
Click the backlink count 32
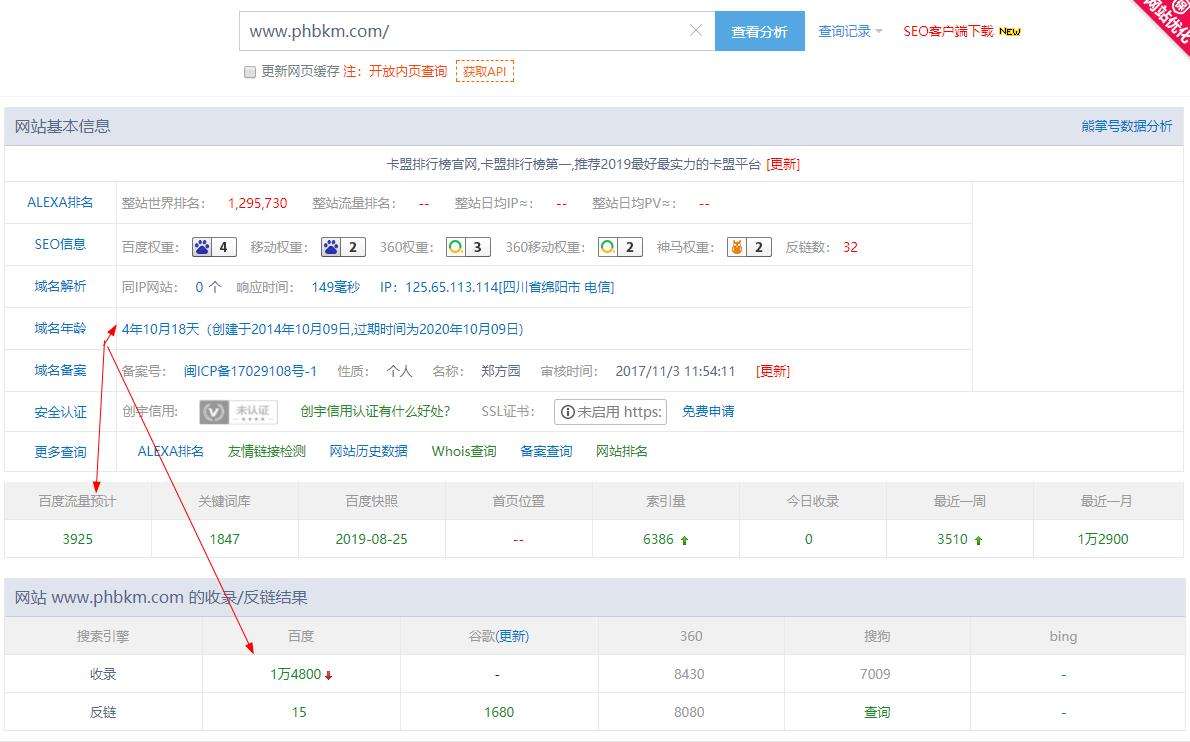850,247
